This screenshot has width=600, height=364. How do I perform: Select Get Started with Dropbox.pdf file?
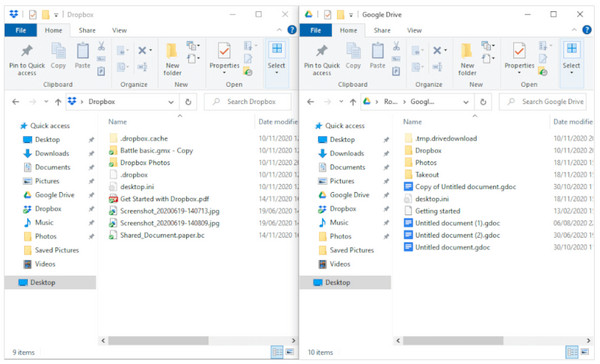click(x=165, y=199)
